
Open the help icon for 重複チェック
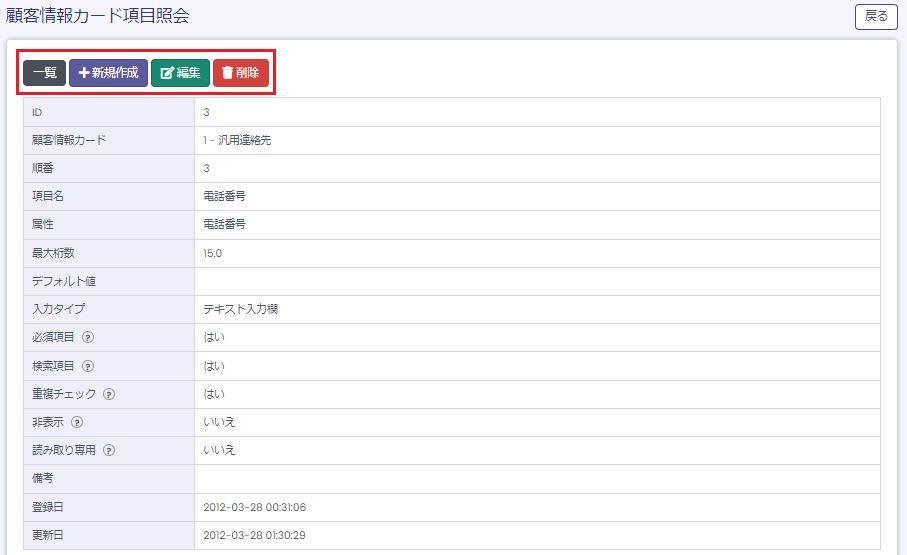[x=109, y=394]
